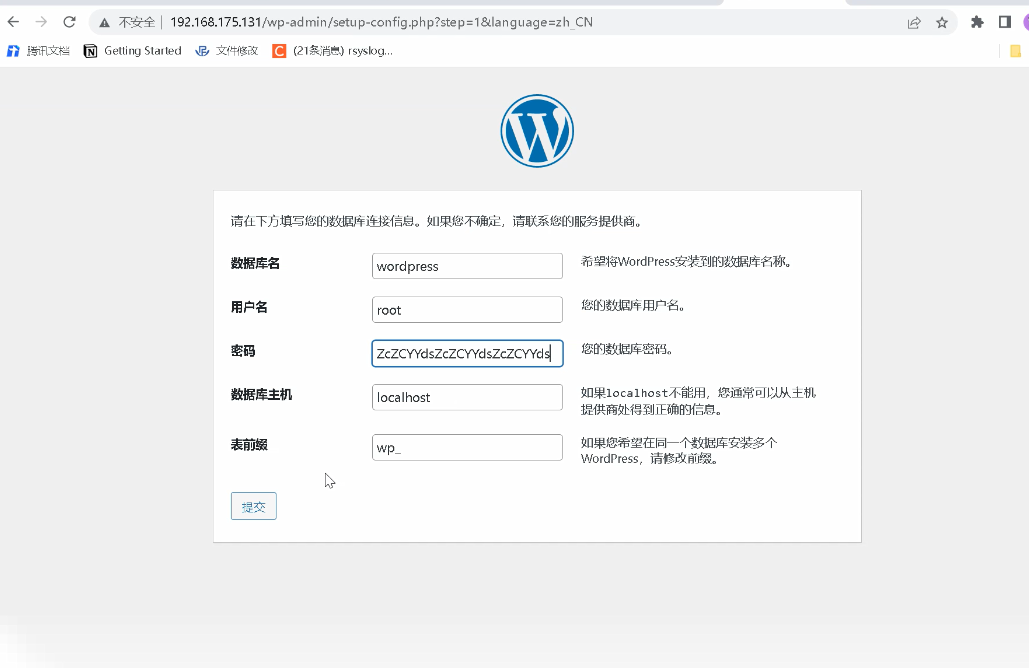Go back with the browser back arrow
This screenshot has width=1029, height=668.
click(x=13, y=22)
